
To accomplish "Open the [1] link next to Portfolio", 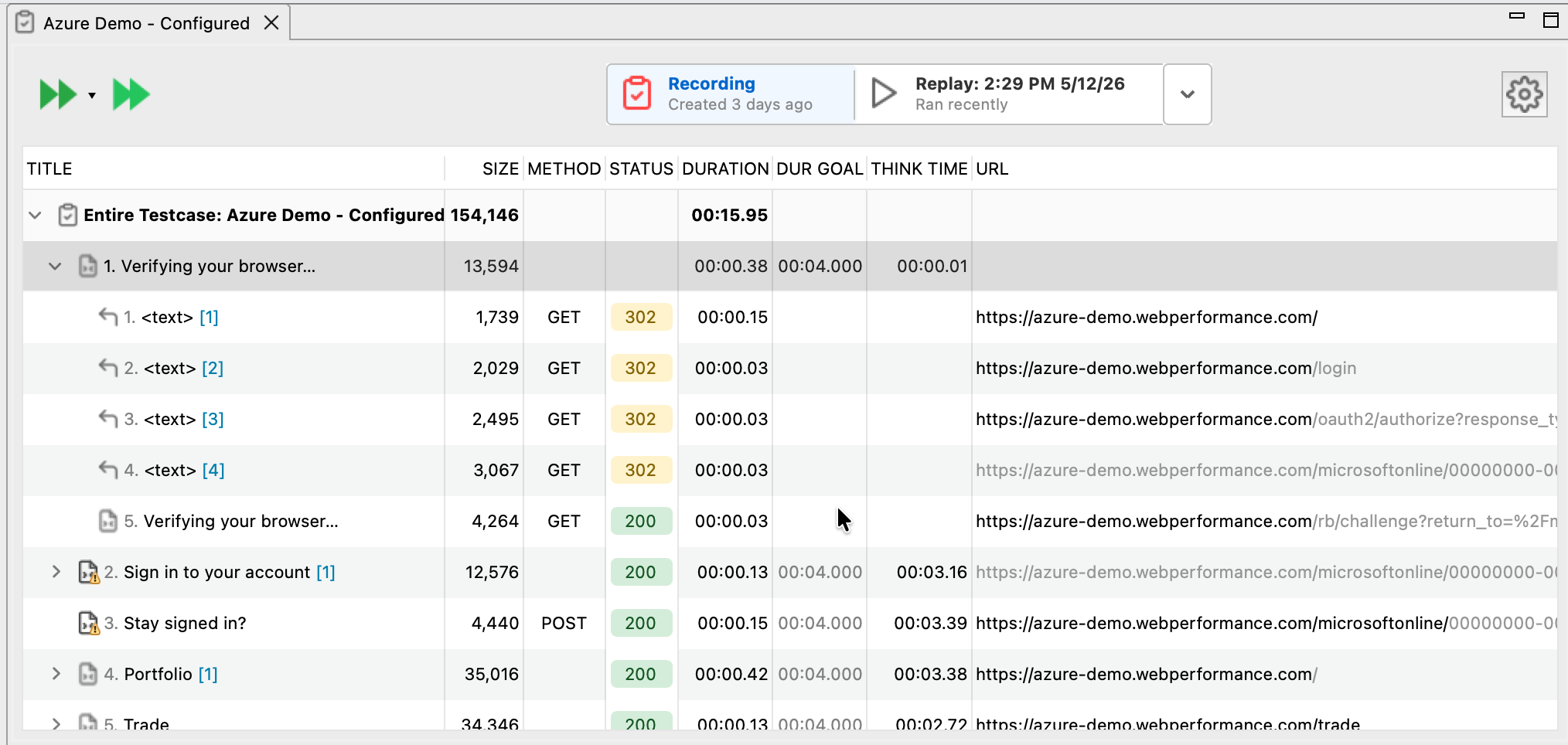I will (x=208, y=675).
